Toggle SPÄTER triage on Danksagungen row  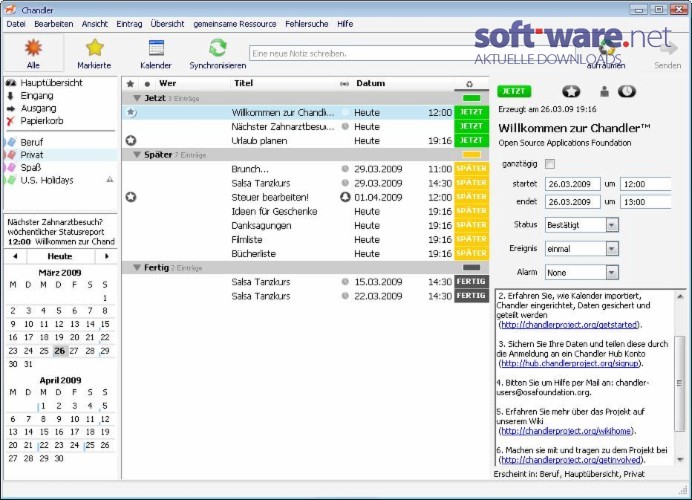471,225
